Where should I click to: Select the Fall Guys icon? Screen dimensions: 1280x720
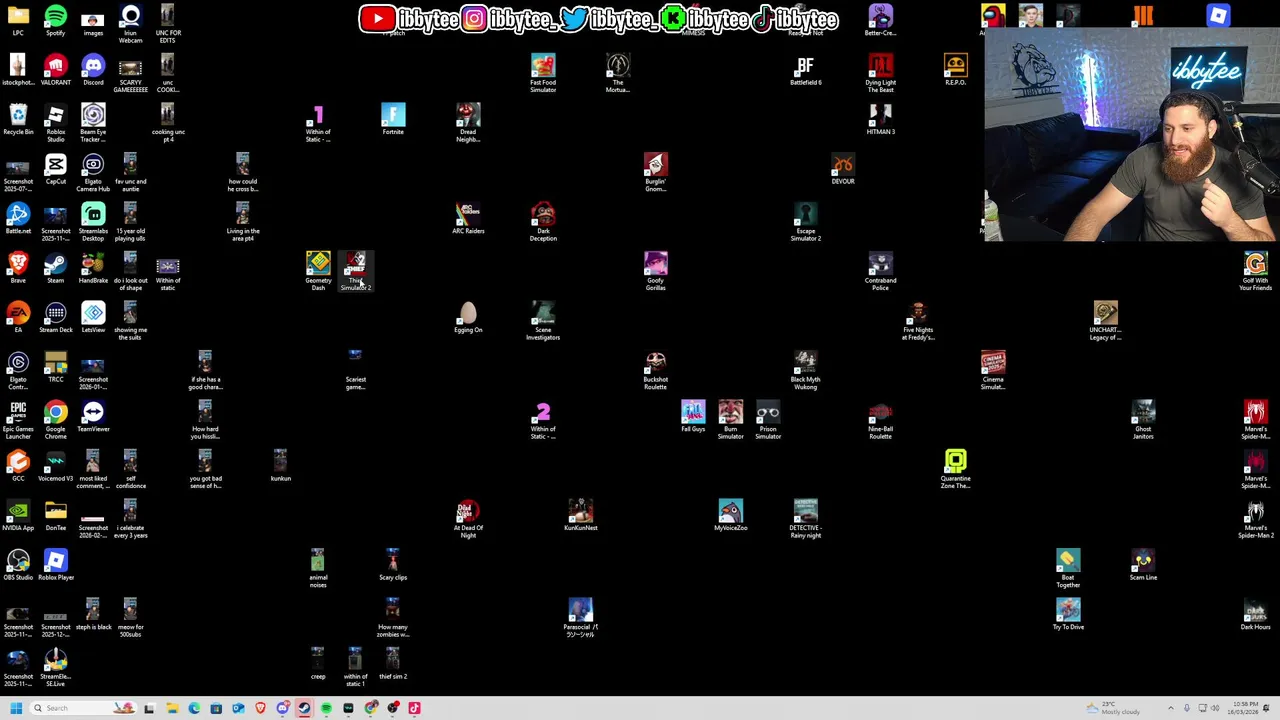(x=693, y=417)
